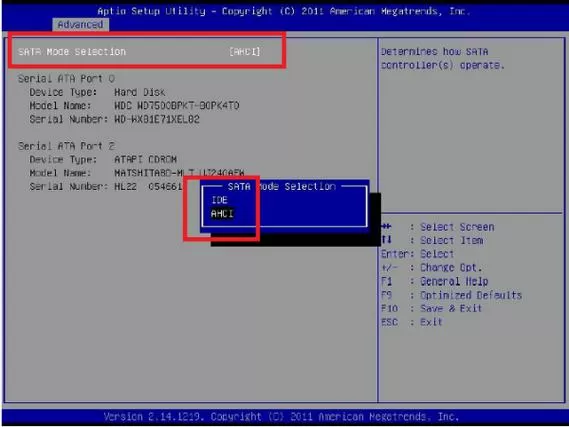Open the SATA Mode Selection setting
This screenshot has height=427, width=569.
click(139, 52)
